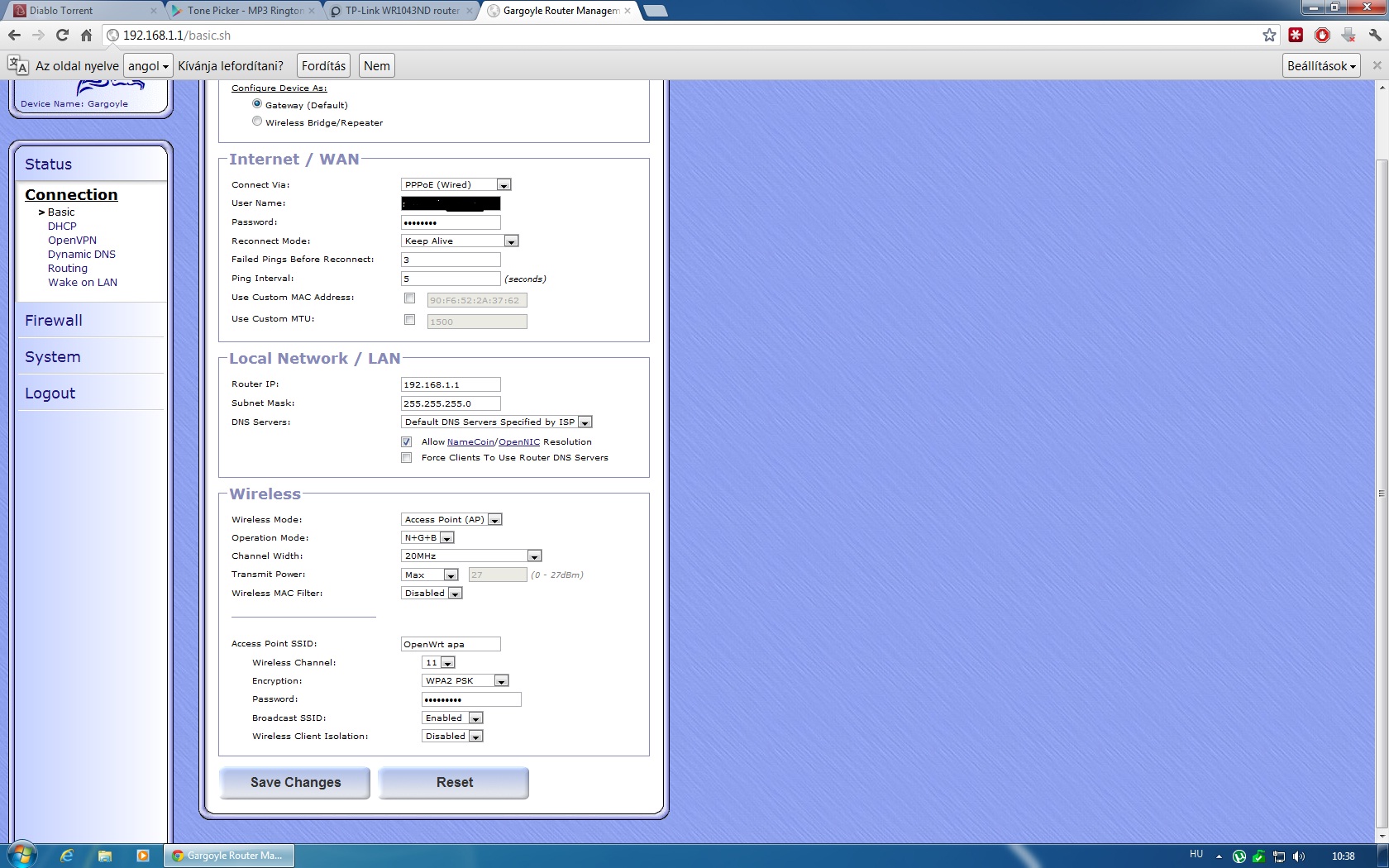This screenshot has height=868, width=1389.
Task: Open the download extension icon in the toolbar
Action: 1348,35
